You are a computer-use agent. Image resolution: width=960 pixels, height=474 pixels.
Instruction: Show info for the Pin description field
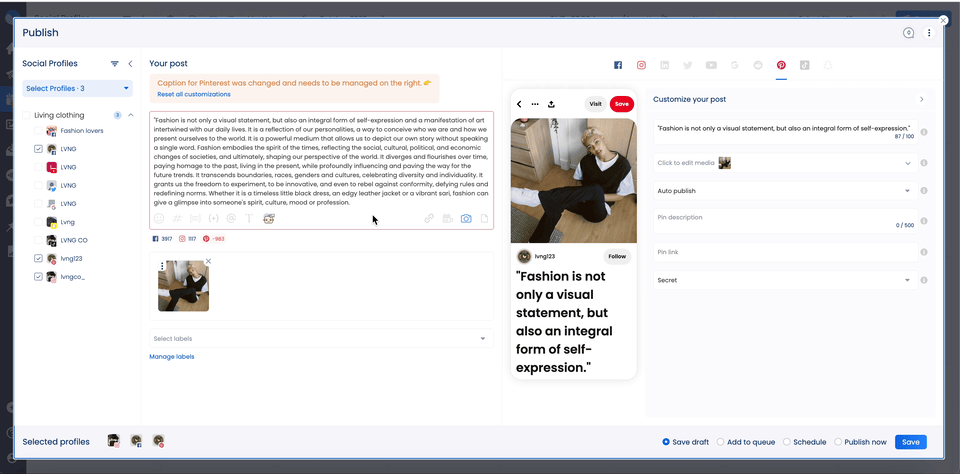coord(924,221)
